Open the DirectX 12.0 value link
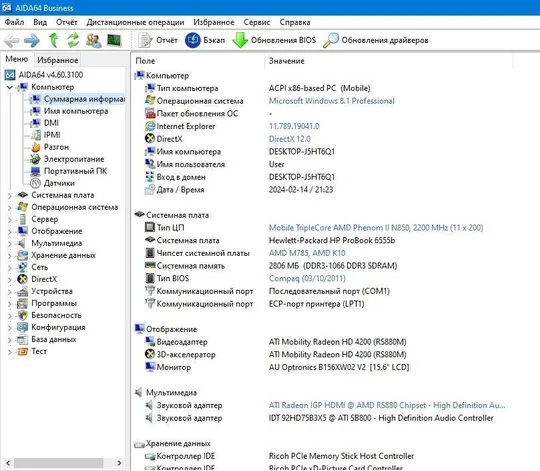 289,139
